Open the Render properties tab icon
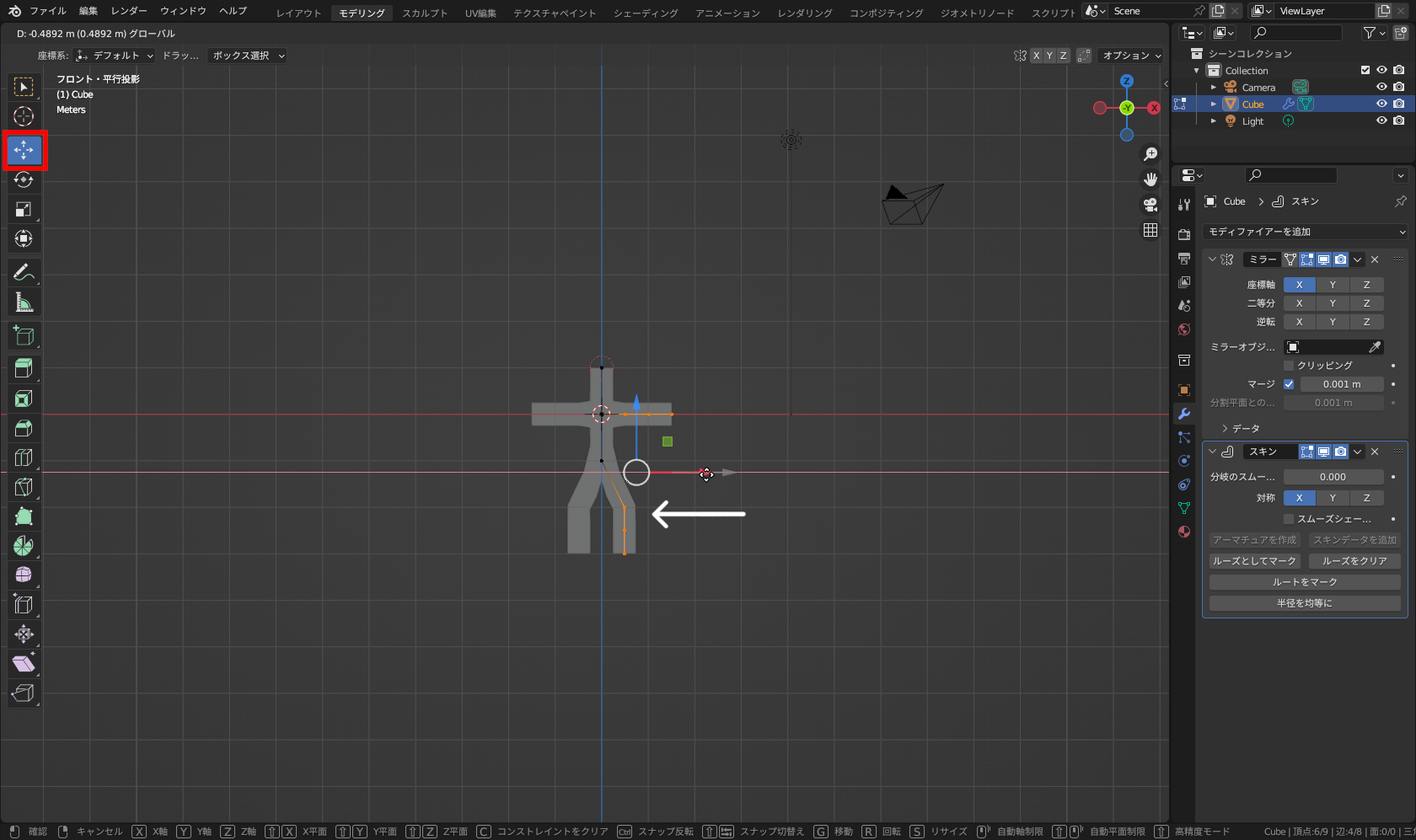 [x=1184, y=234]
